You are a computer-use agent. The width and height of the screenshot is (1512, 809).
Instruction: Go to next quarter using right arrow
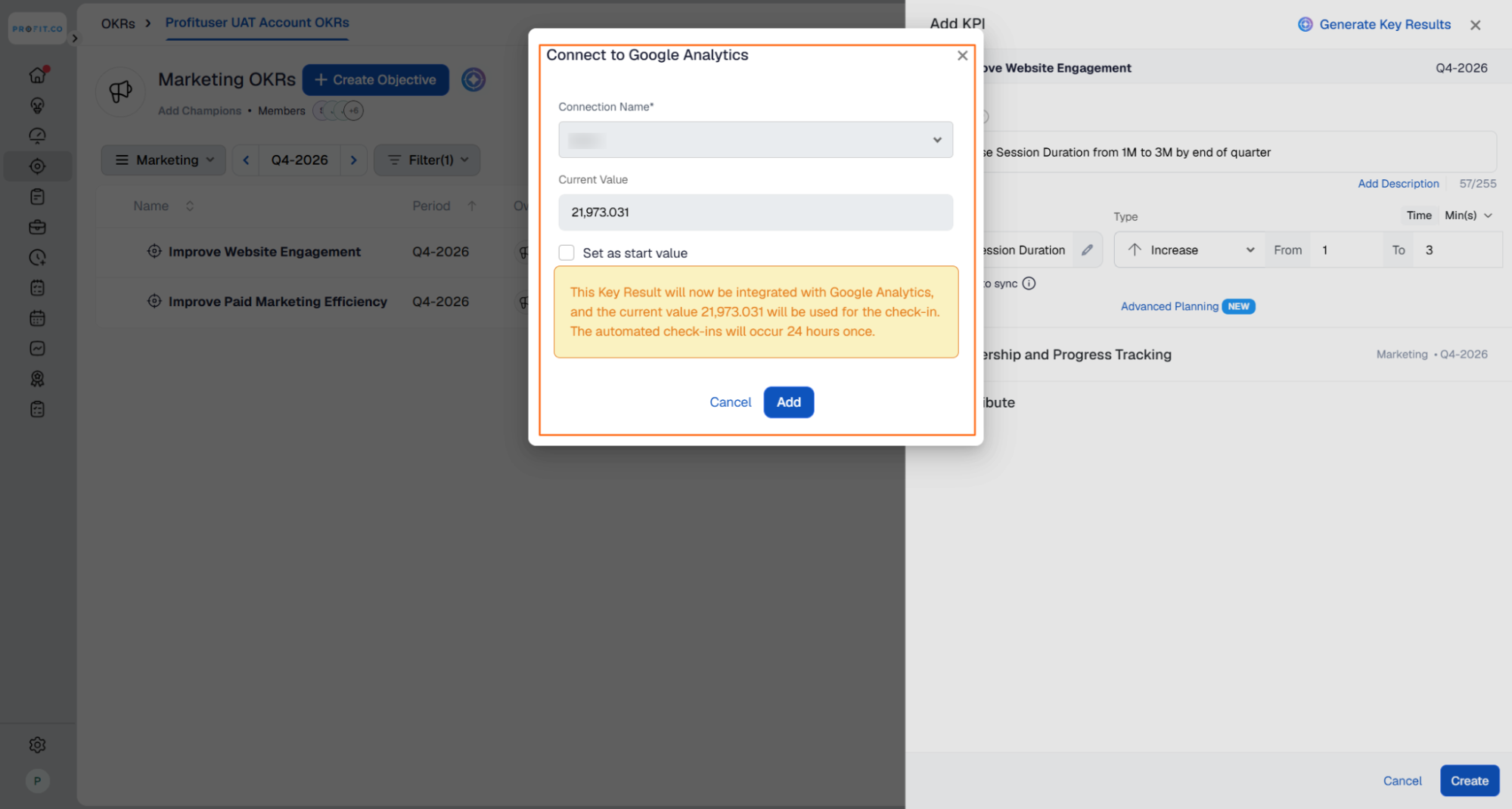(x=353, y=160)
